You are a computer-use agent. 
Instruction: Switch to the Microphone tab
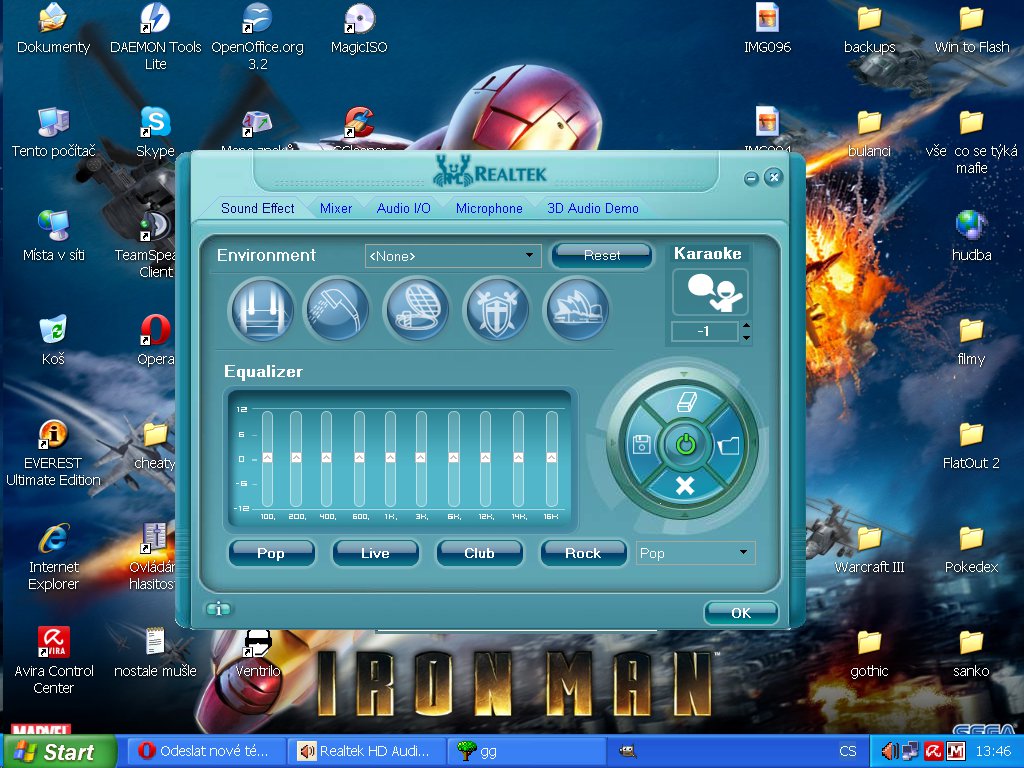(489, 208)
